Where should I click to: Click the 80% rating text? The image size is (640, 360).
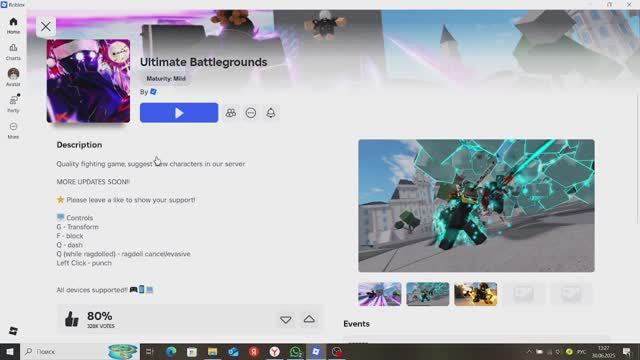[100, 316]
